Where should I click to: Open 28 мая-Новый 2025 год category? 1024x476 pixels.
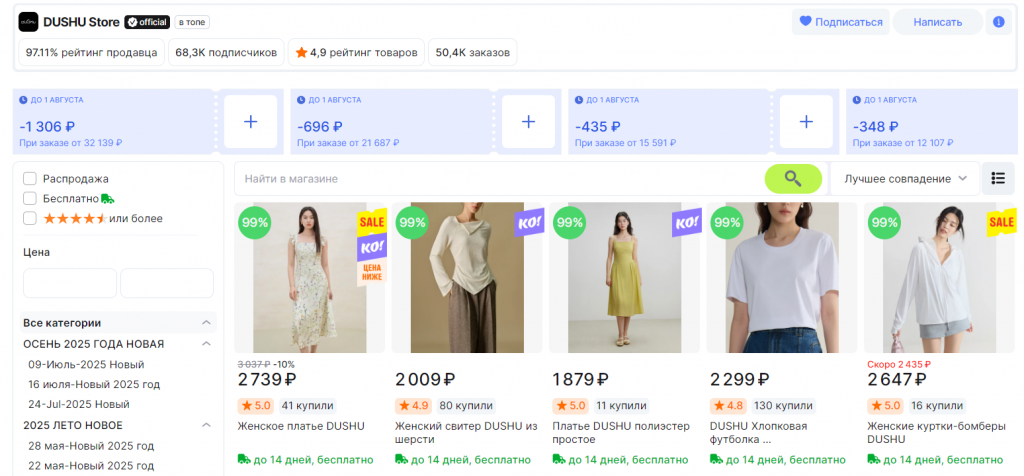(x=91, y=446)
